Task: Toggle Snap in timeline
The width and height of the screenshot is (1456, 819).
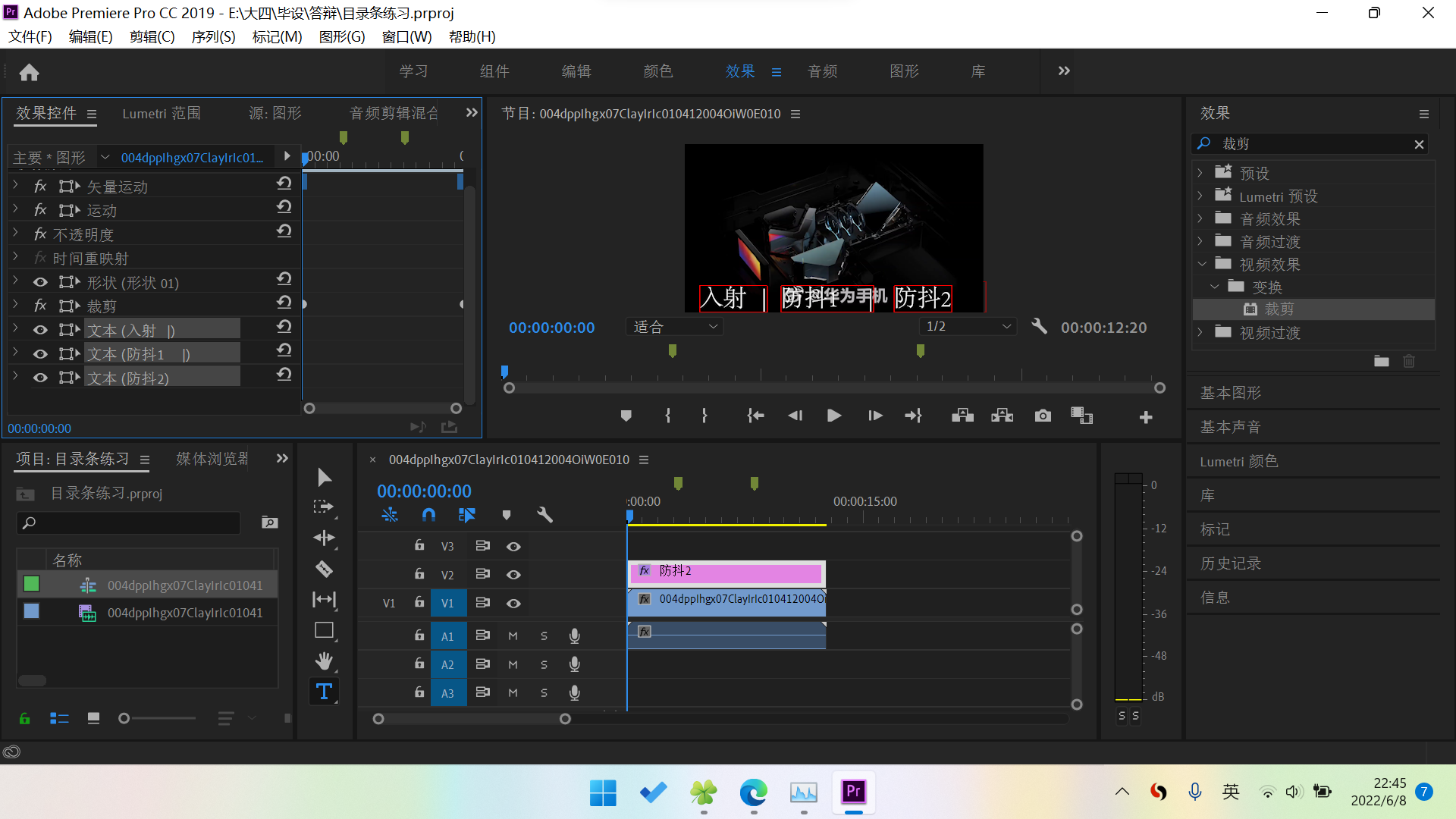Action: point(428,515)
